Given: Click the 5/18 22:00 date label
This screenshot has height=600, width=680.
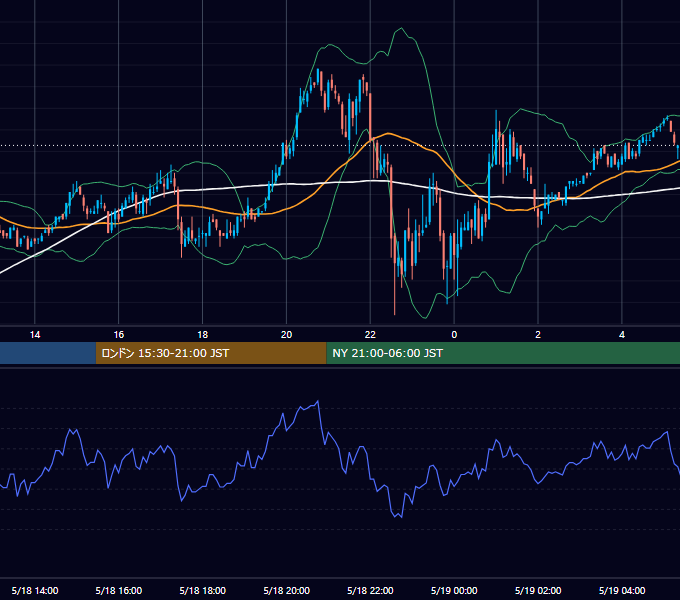Looking at the screenshot, I should point(370,590).
